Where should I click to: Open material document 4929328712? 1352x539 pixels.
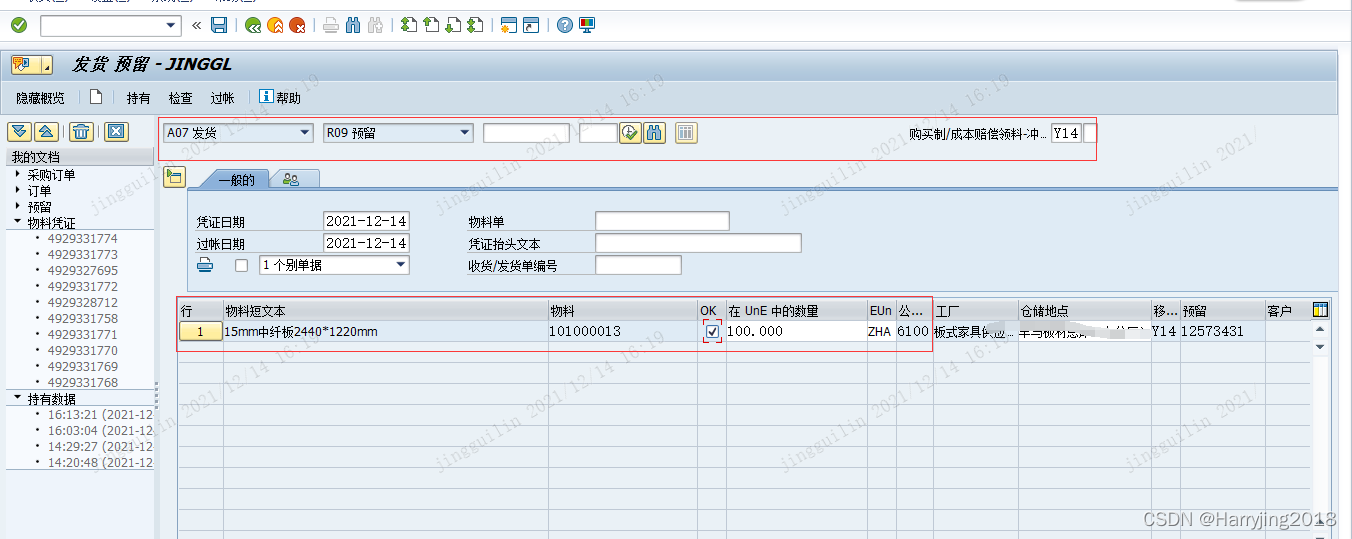[82, 302]
